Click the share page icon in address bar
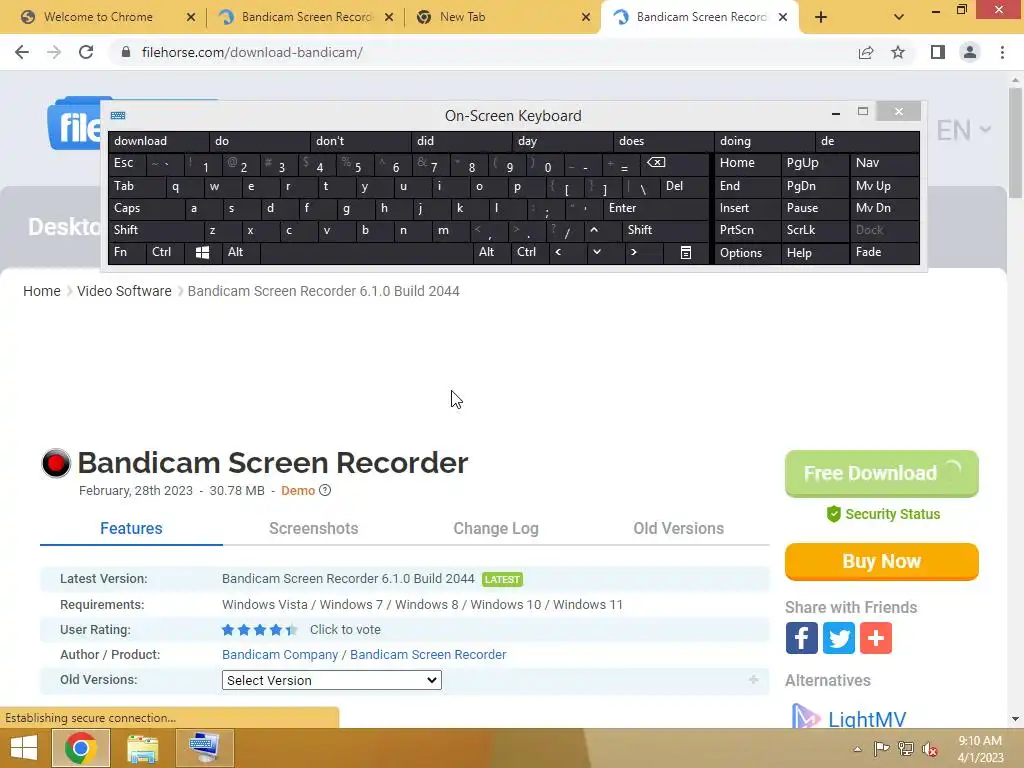 click(866, 52)
